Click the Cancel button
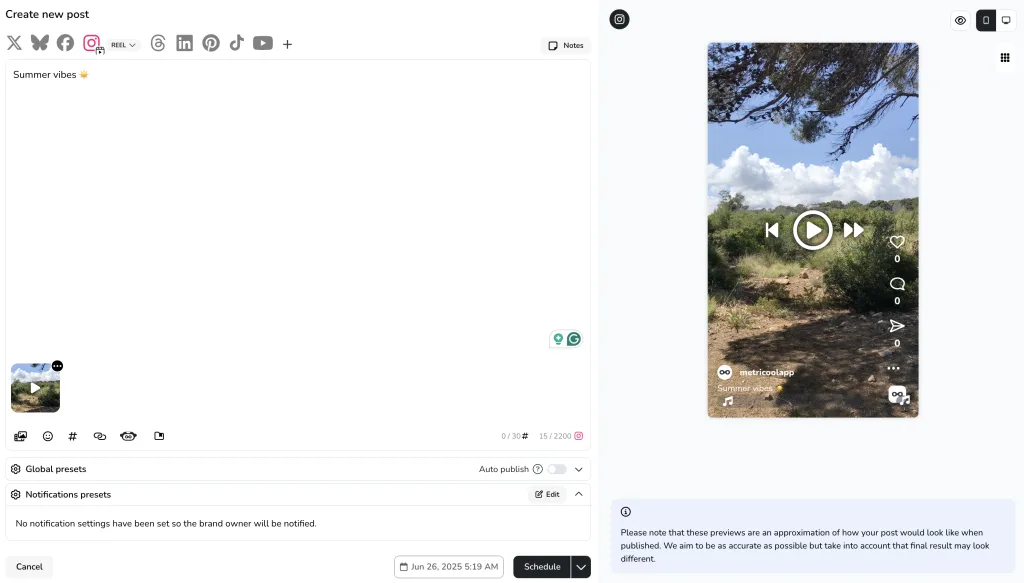This screenshot has width=1024, height=583. (29, 567)
